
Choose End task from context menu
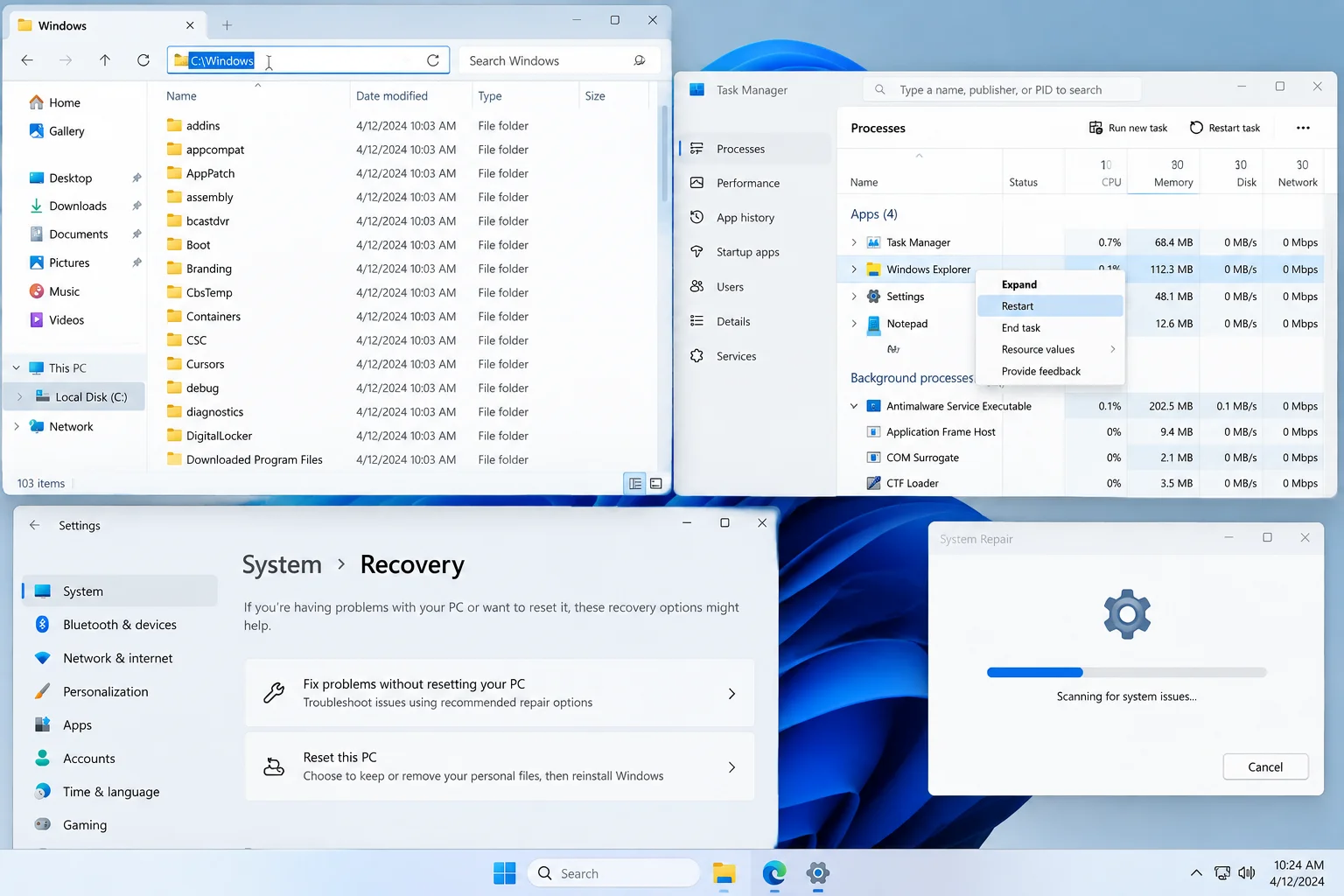1050,328
